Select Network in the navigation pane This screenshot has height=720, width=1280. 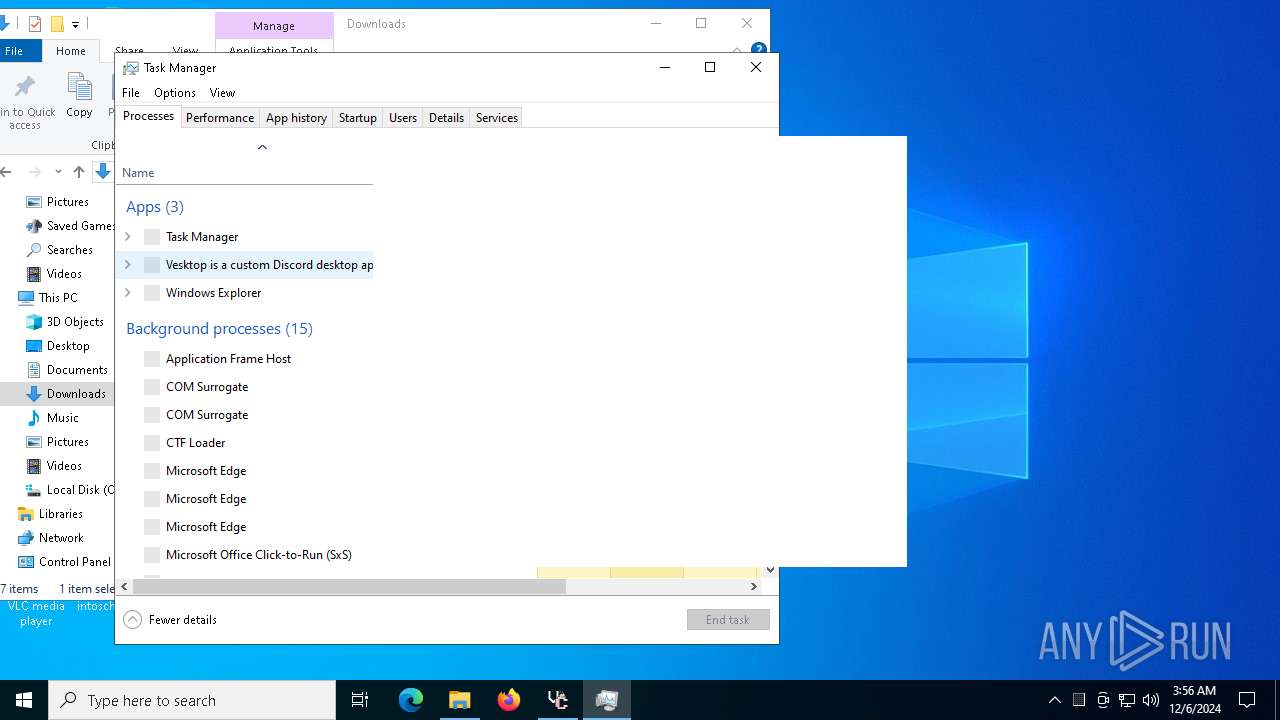[61, 538]
